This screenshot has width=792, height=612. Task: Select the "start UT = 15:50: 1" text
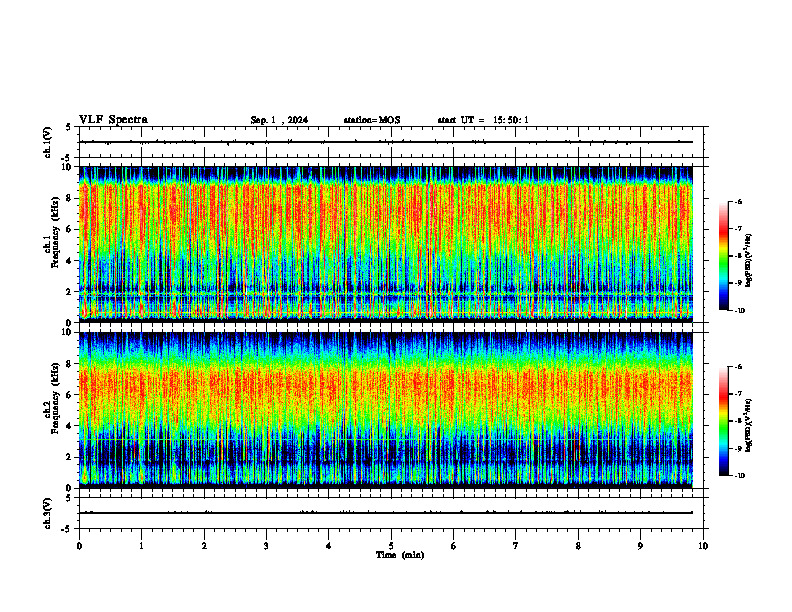point(483,120)
